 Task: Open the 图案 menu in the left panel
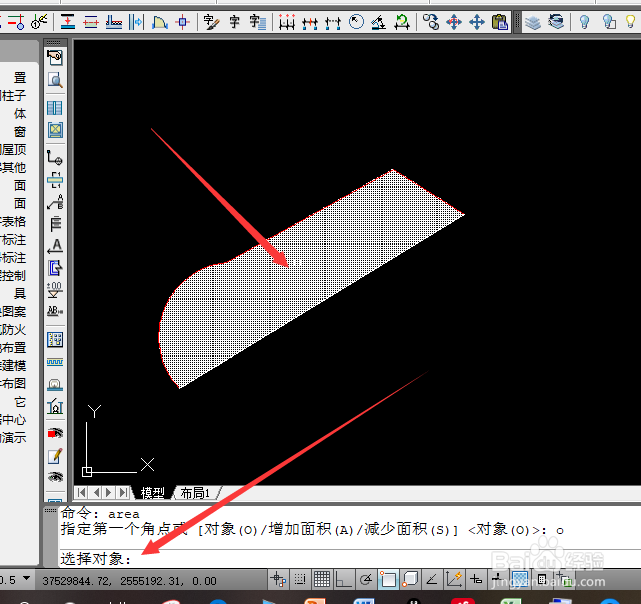(13, 311)
